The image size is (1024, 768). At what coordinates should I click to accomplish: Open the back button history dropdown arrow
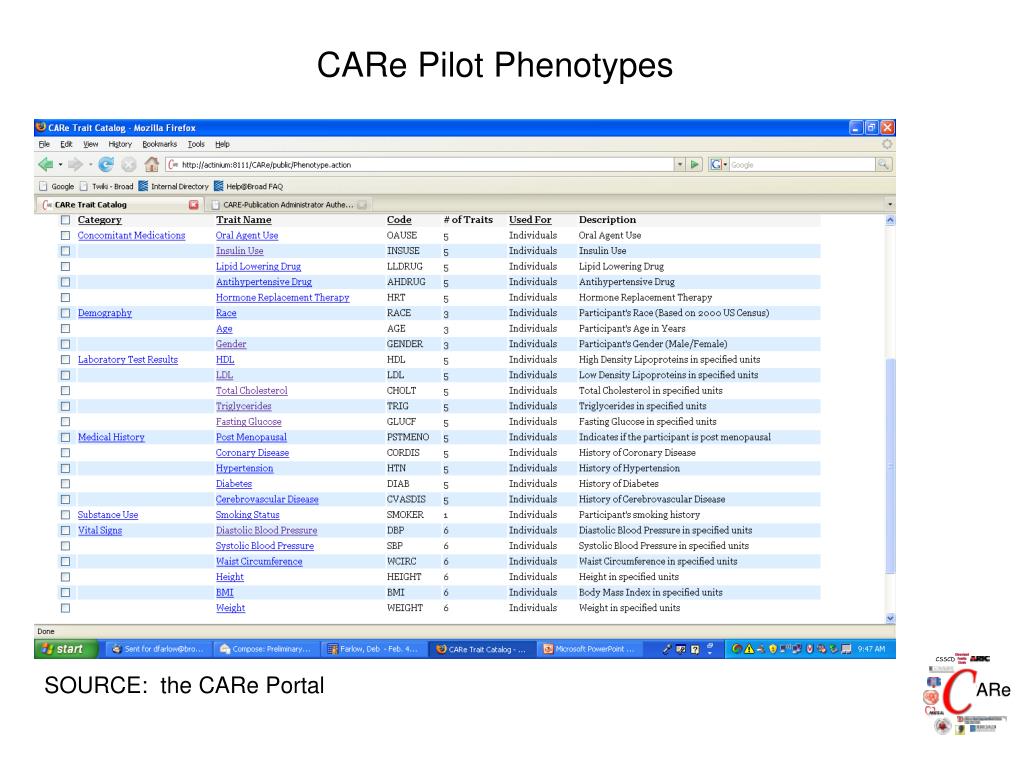(60, 165)
